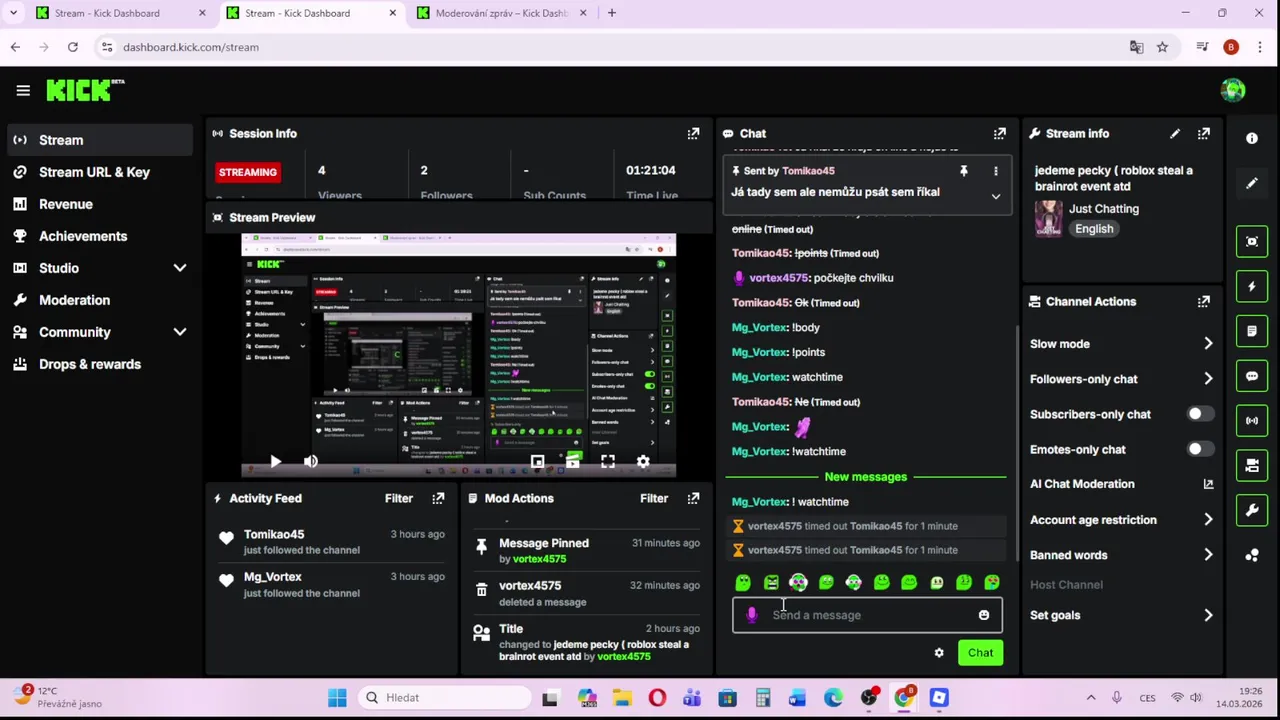This screenshot has width=1280, height=720.
Task: Filter the Activity Feed
Action: click(x=398, y=498)
